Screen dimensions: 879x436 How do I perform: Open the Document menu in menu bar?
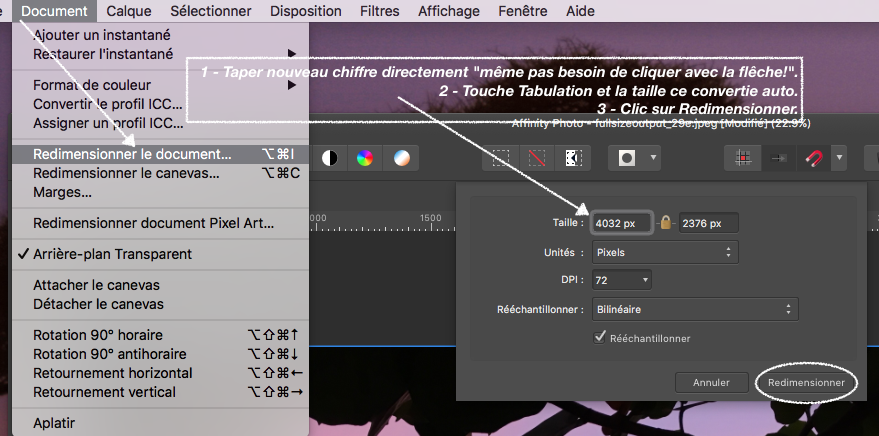[54, 11]
